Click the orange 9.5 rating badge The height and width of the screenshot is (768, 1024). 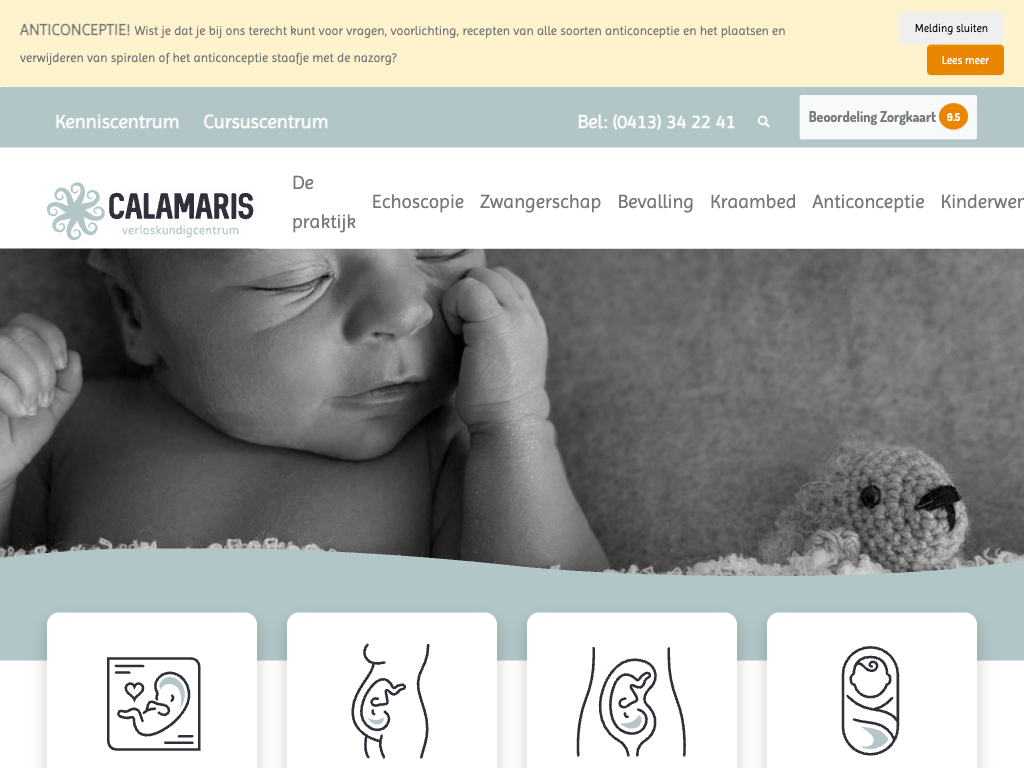[953, 117]
